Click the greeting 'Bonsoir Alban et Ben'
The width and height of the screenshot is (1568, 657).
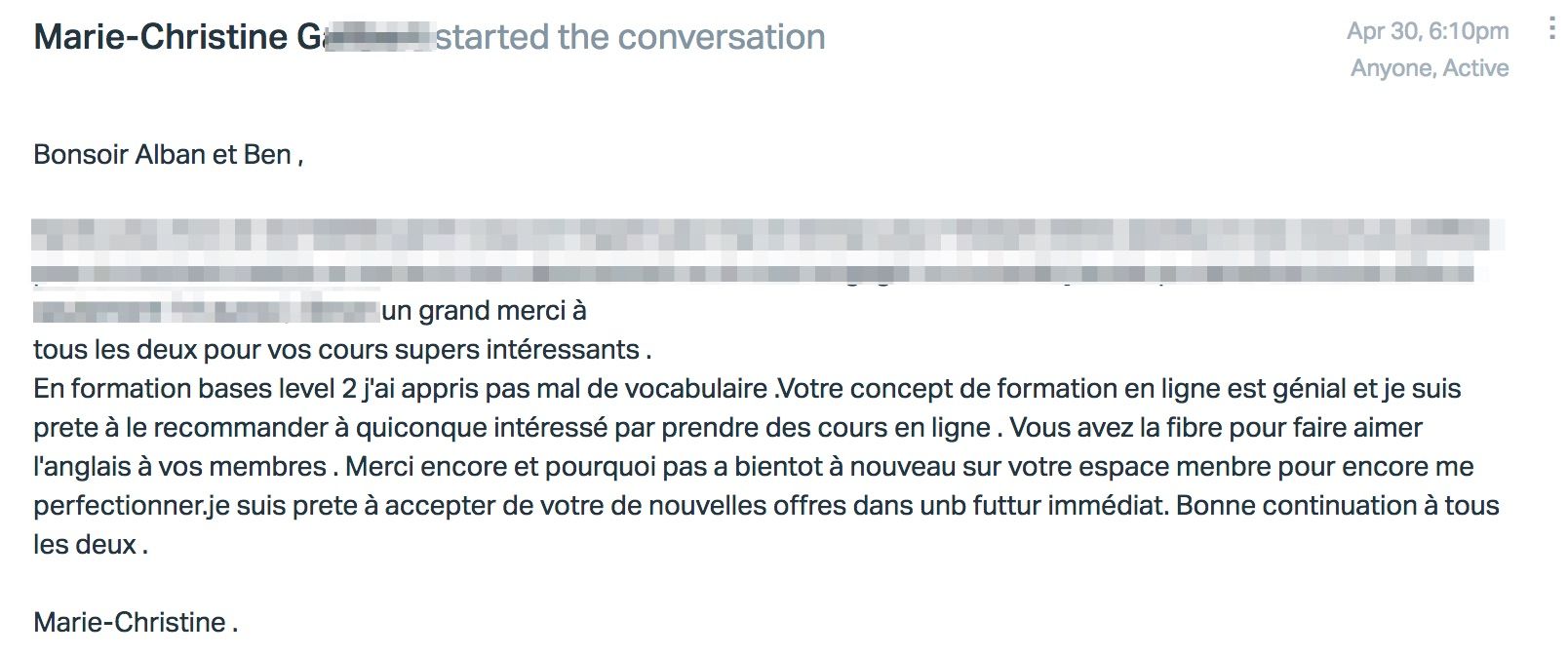point(162,154)
